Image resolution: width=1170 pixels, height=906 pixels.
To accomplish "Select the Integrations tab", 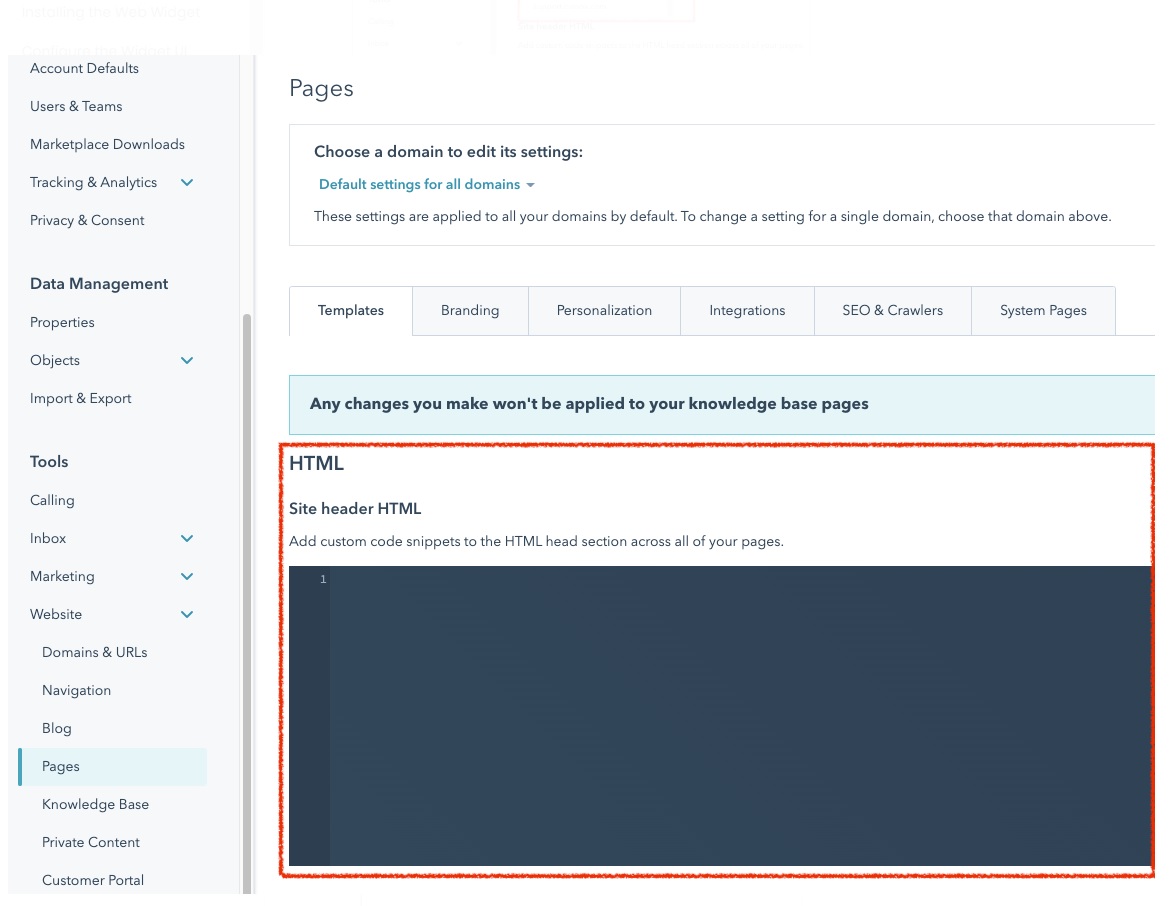I will [747, 310].
